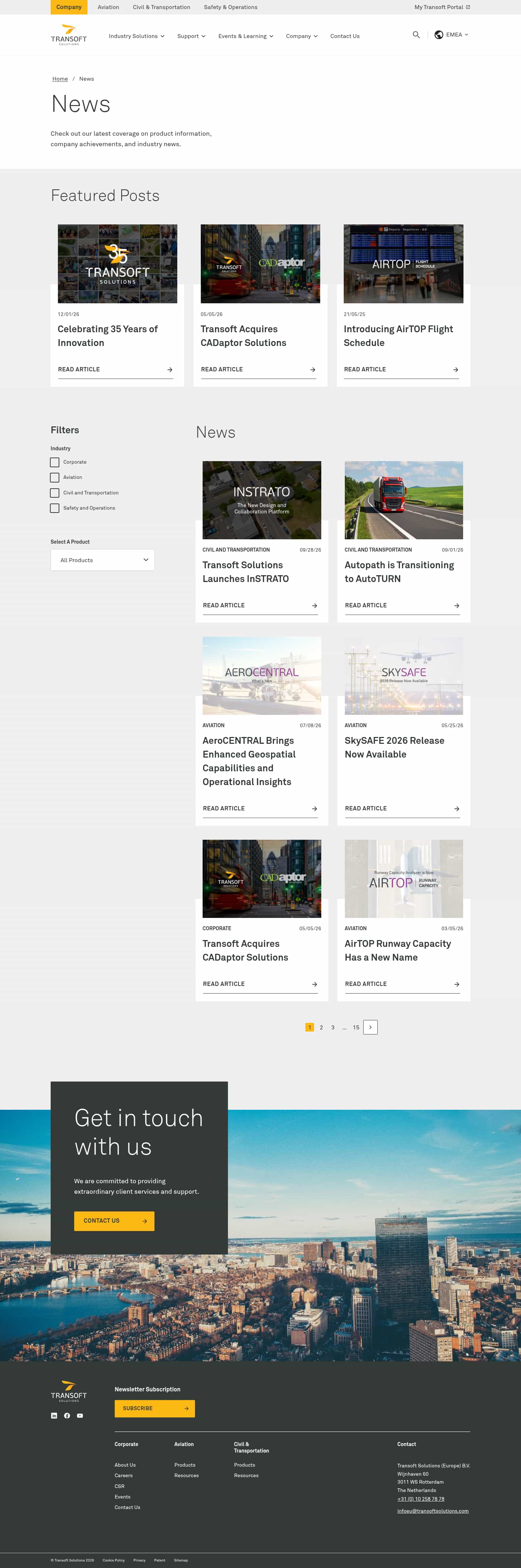521x1568 pixels.
Task: Open the Facebook icon in footer
Action: [x=67, y=1415]
